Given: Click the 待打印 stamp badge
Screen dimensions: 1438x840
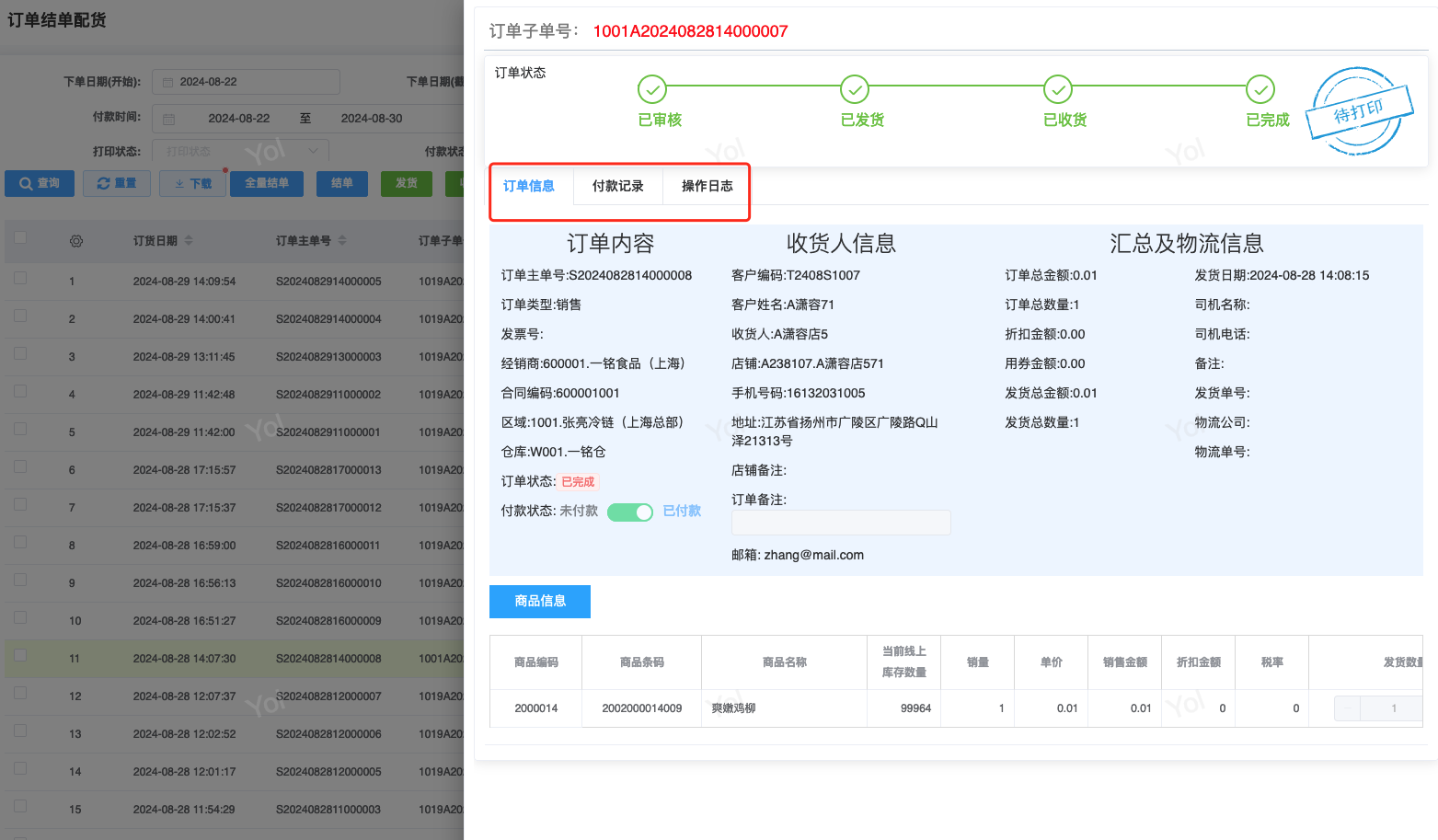Looking at the screenshot, I should pyautogui.click(x=1358, y=111).
